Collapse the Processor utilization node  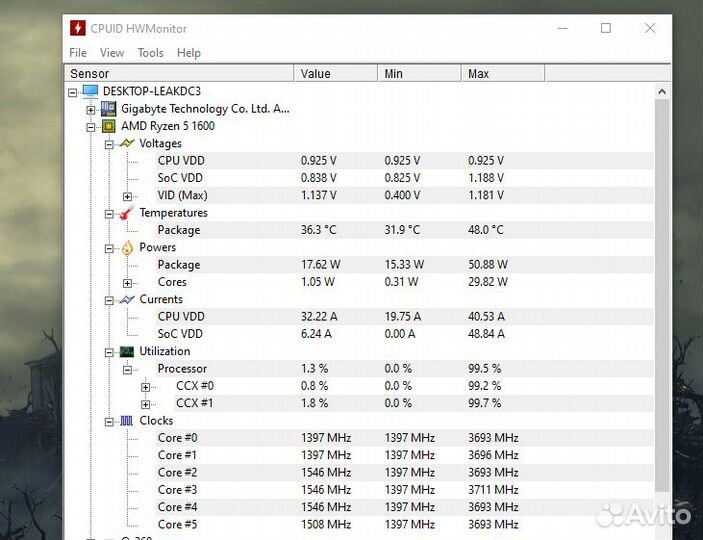(127, 370)
